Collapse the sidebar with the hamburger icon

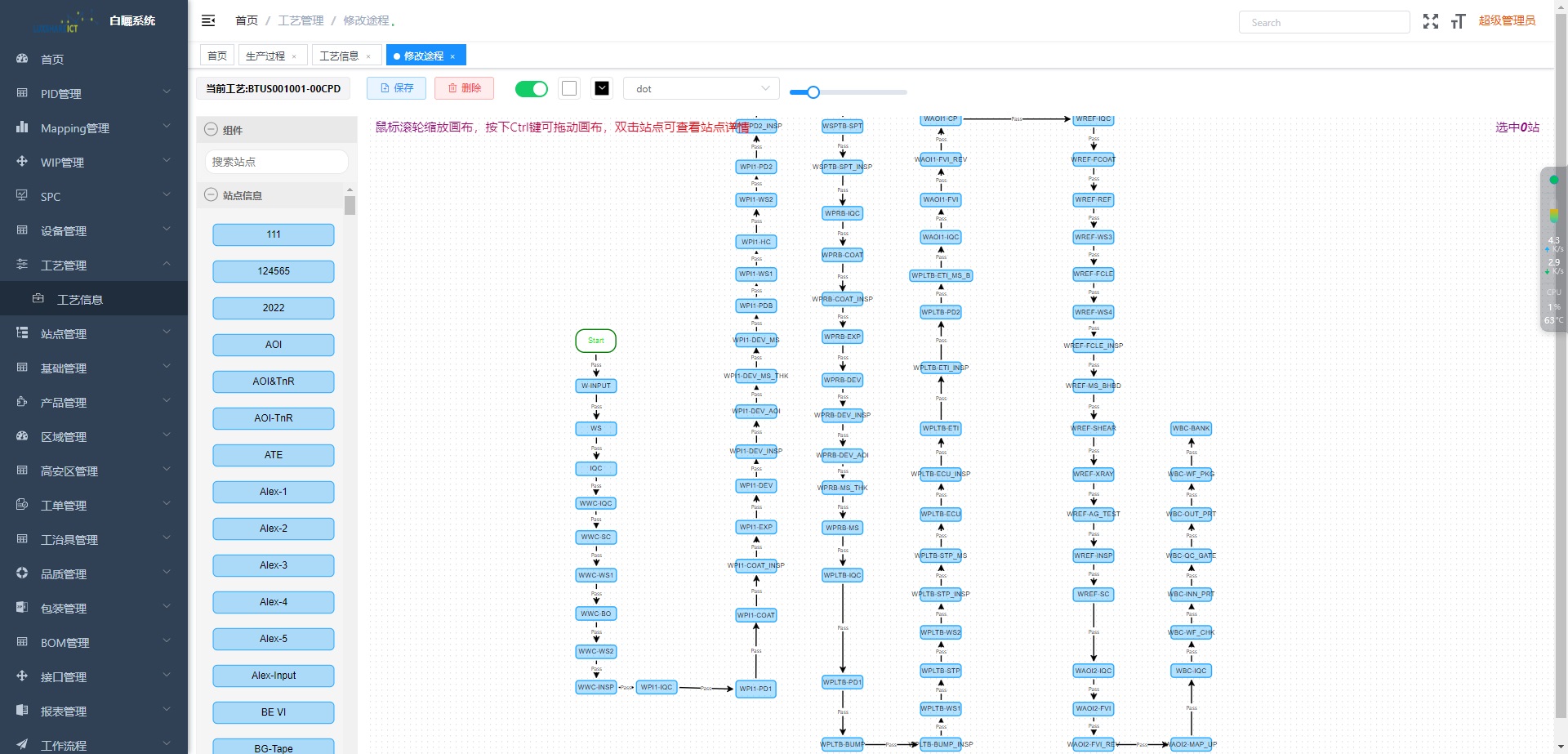208,20
